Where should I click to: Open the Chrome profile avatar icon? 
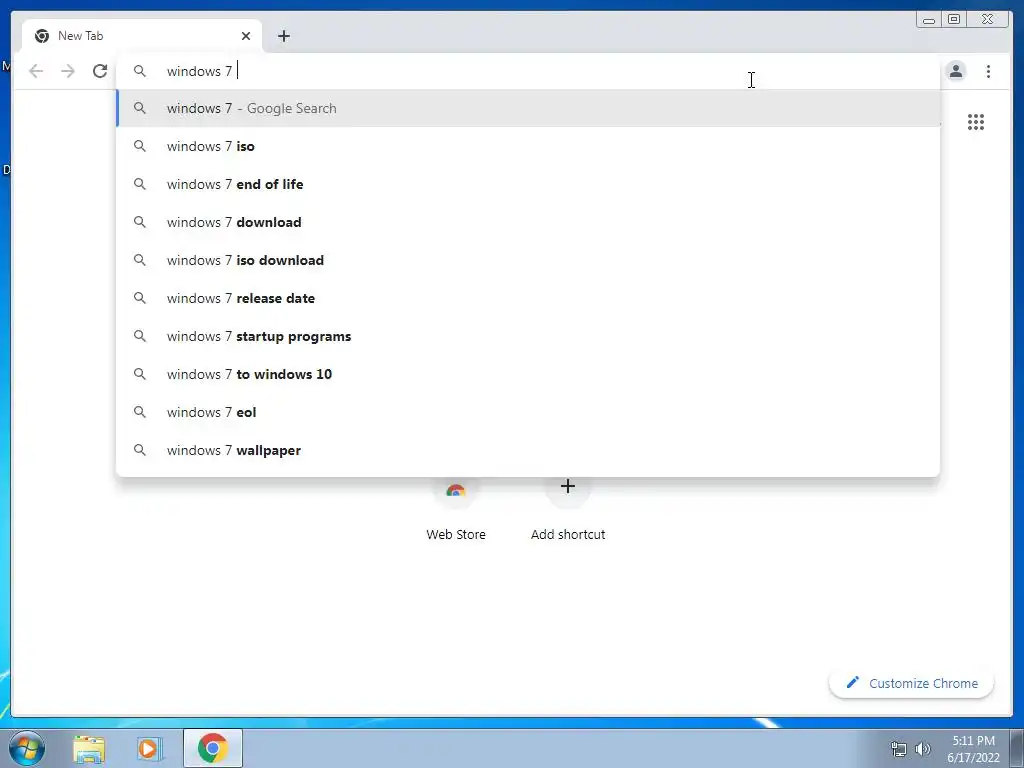pos(955,71)
